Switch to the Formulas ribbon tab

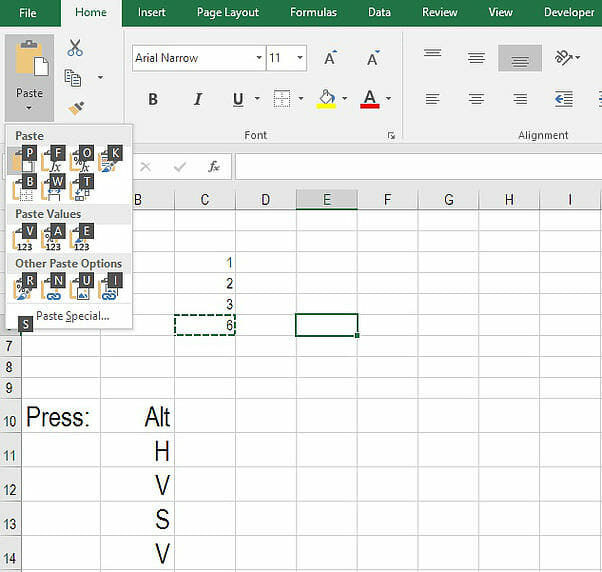(313, 12)
